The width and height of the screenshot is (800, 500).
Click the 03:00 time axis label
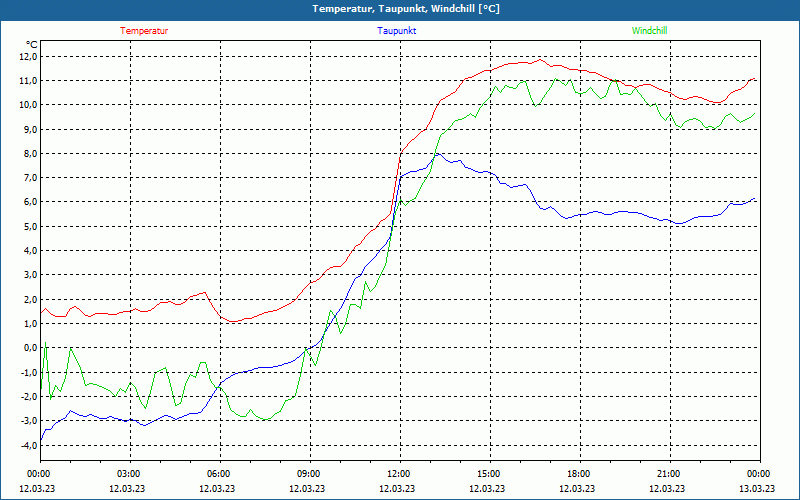pyautogui.click(x=131, y=474)
